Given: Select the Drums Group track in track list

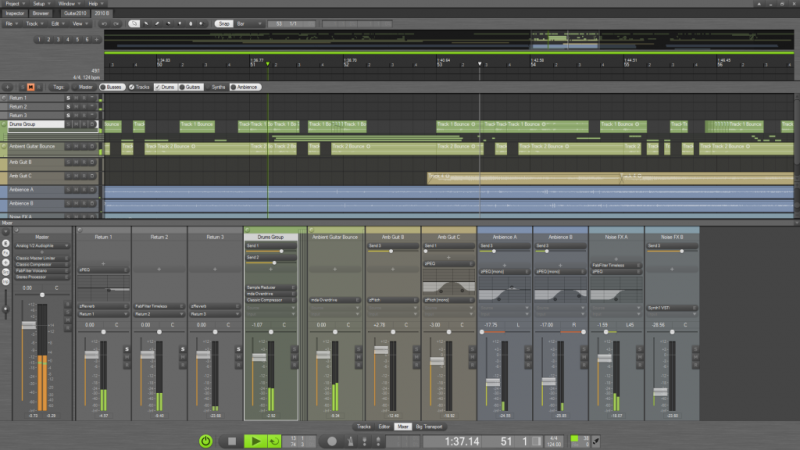Looking at the screenshot, I should [x=36, y=124].
